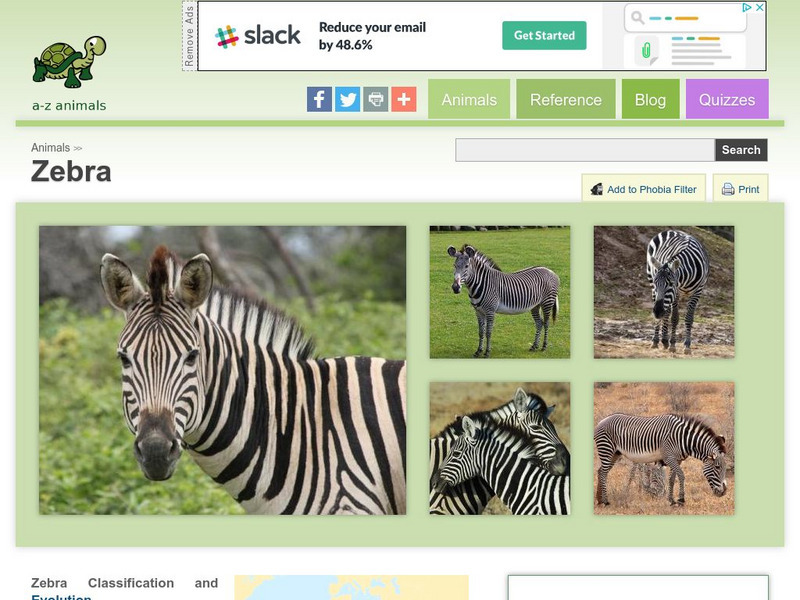Click the a-z animals turtle logo
800x600 pixels.
[69, 73]
